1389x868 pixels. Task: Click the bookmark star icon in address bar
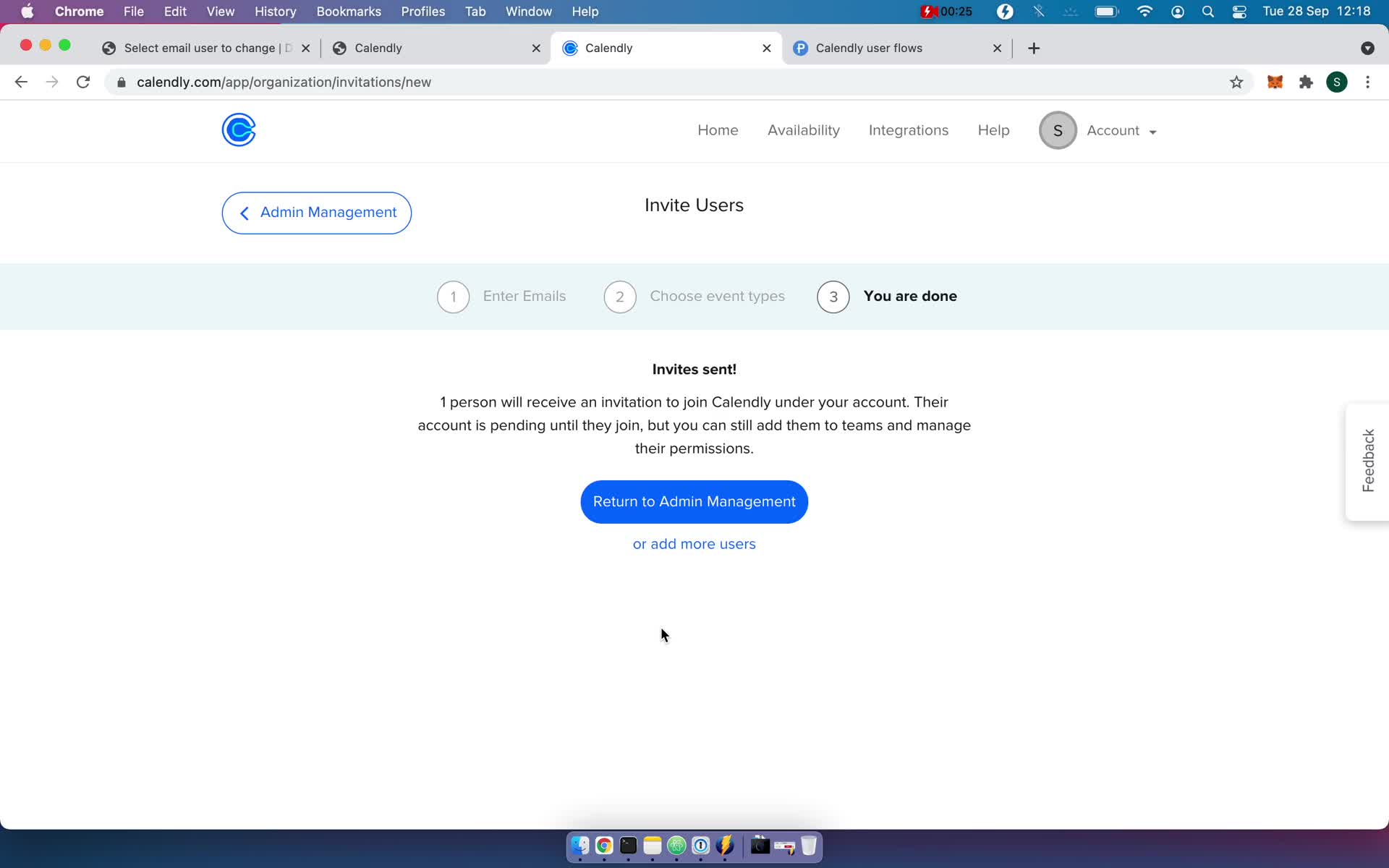point(1237,82)
